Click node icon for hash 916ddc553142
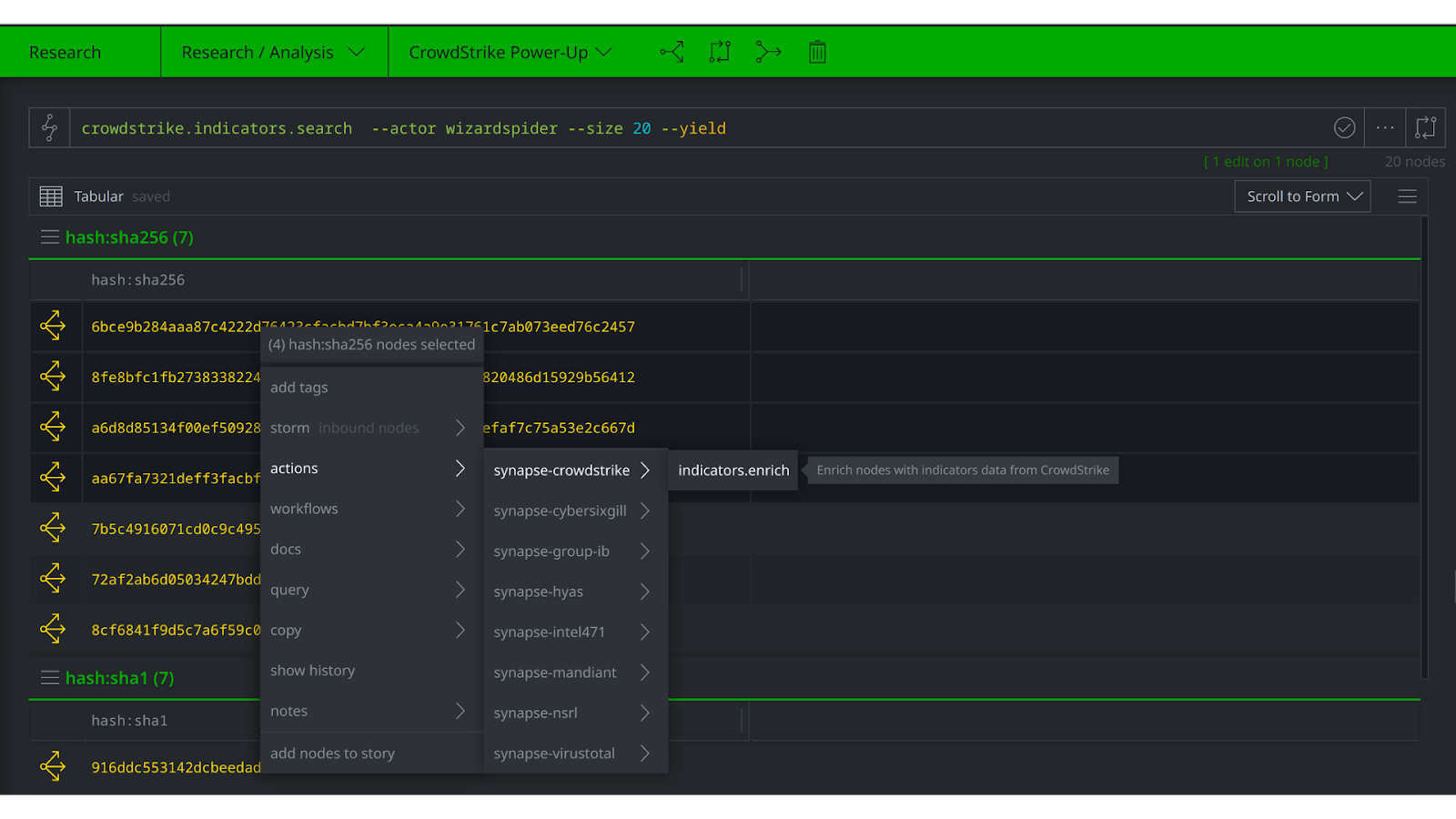 (53, 766)
